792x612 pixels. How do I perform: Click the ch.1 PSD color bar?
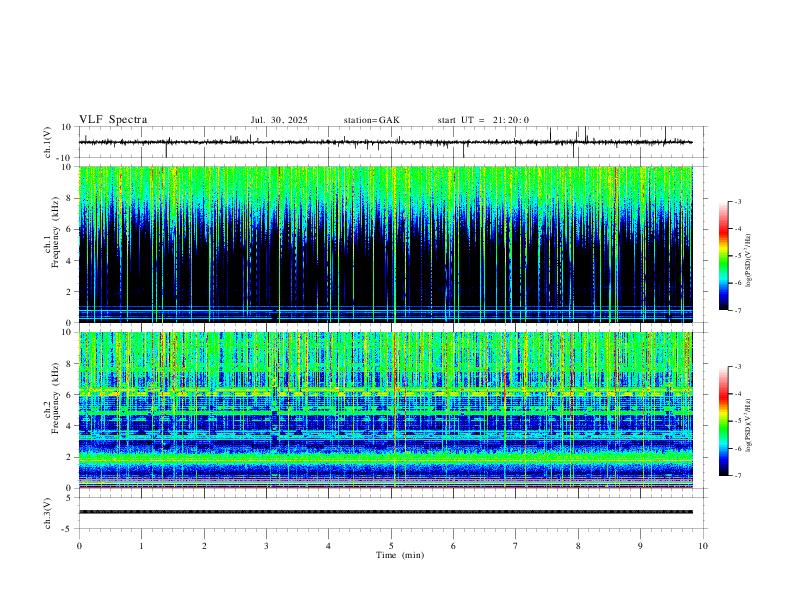723,256
